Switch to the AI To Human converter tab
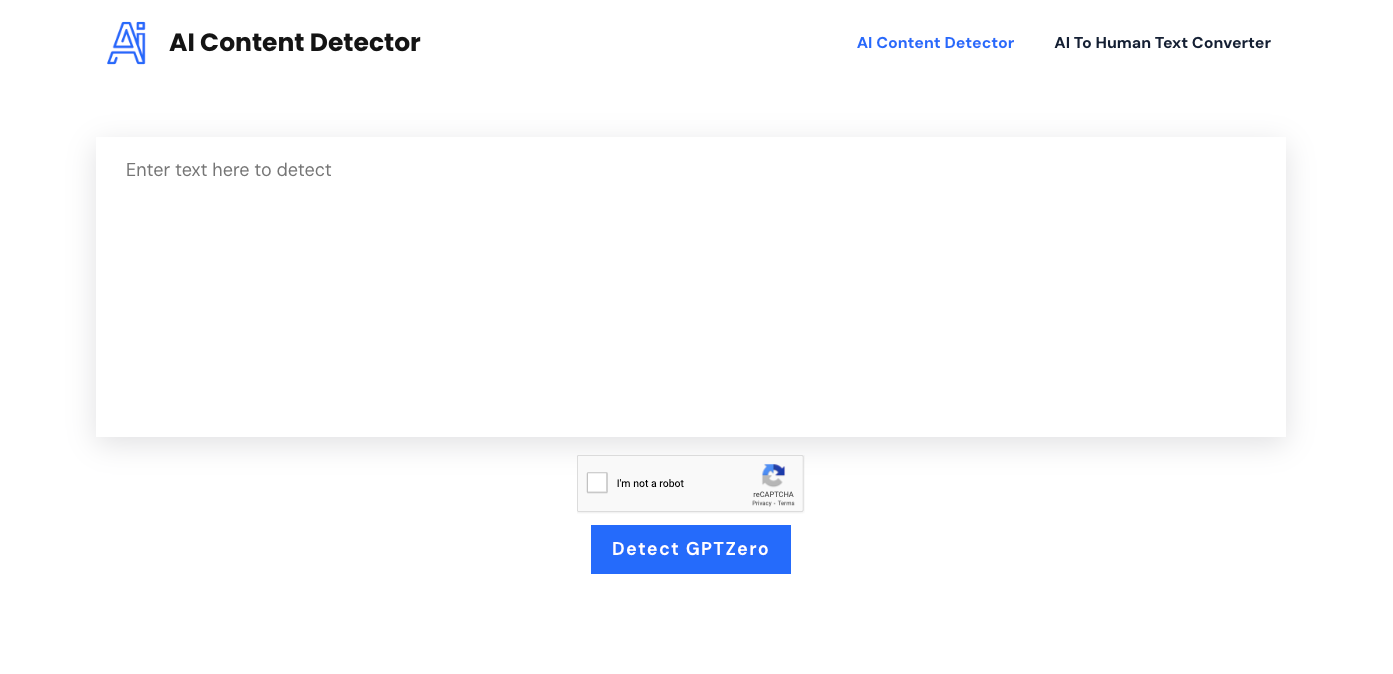 [x=1162, y=43]
